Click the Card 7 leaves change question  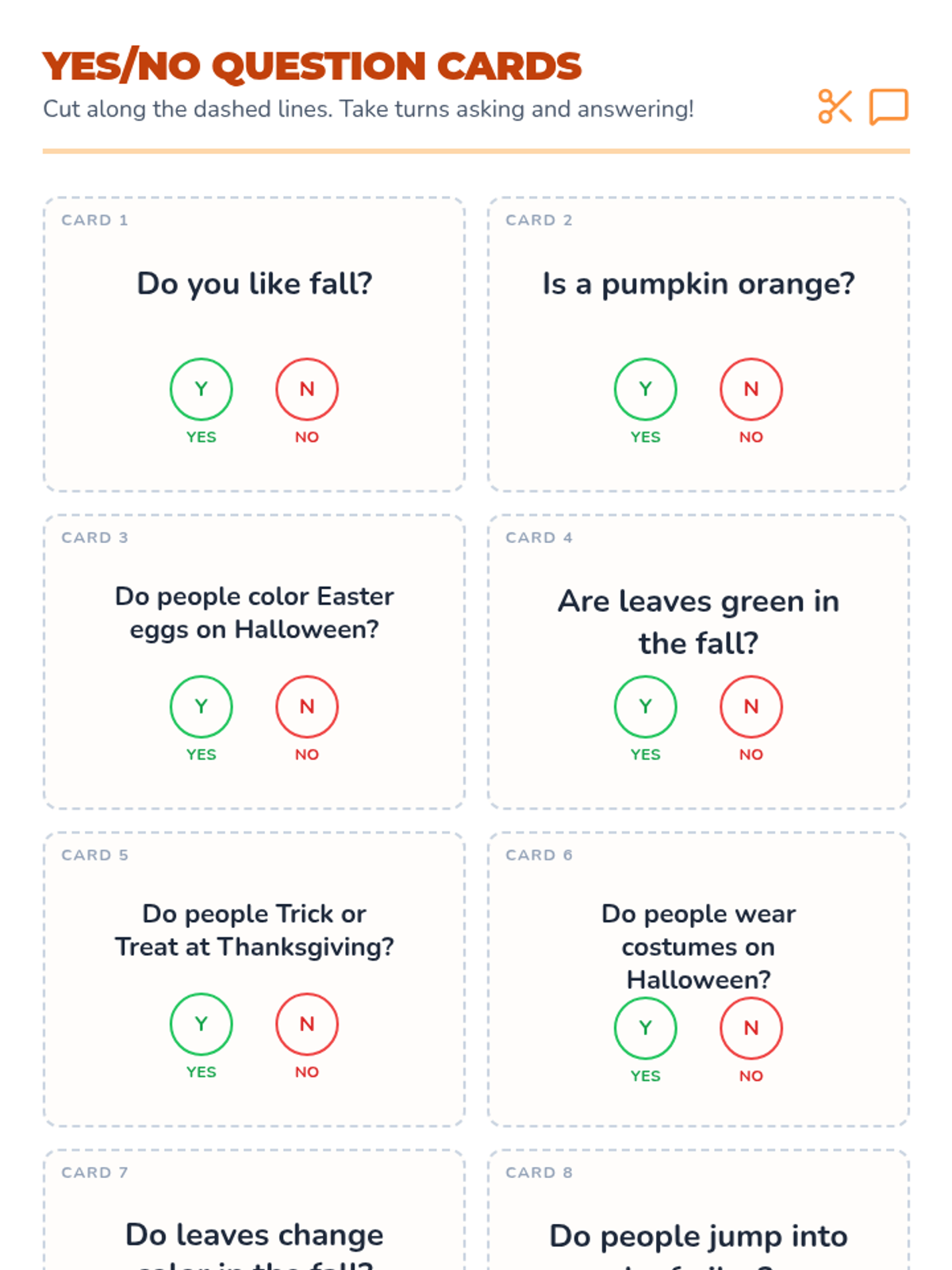tap(255, 1236)
